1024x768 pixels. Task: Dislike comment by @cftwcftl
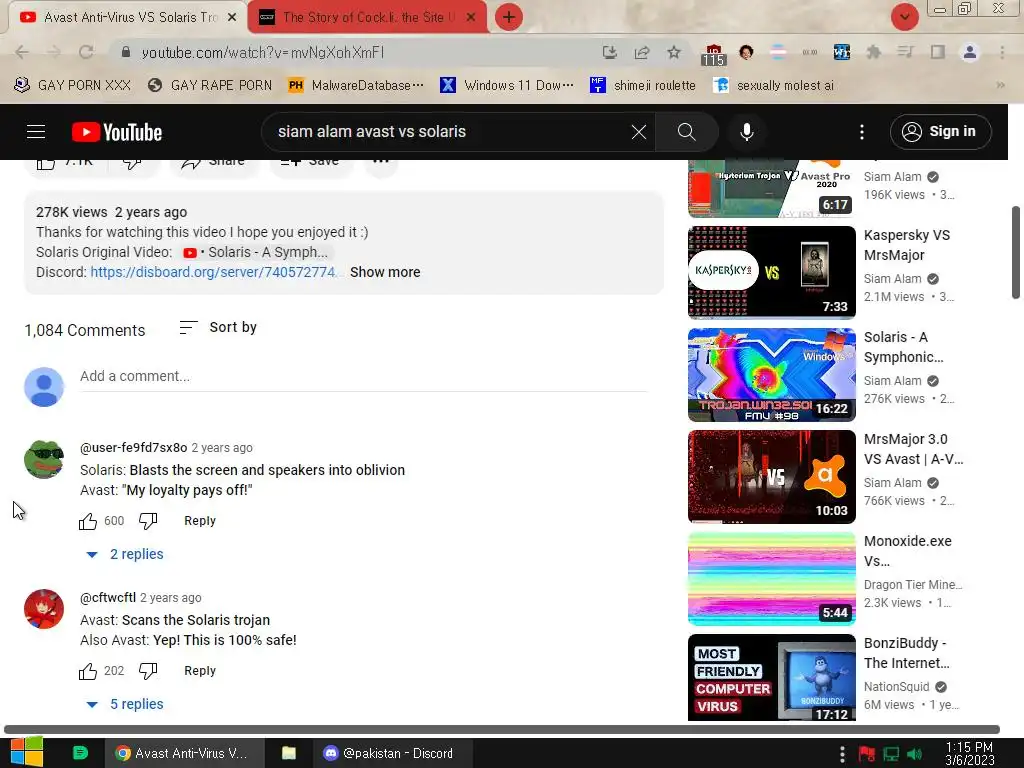148,671
